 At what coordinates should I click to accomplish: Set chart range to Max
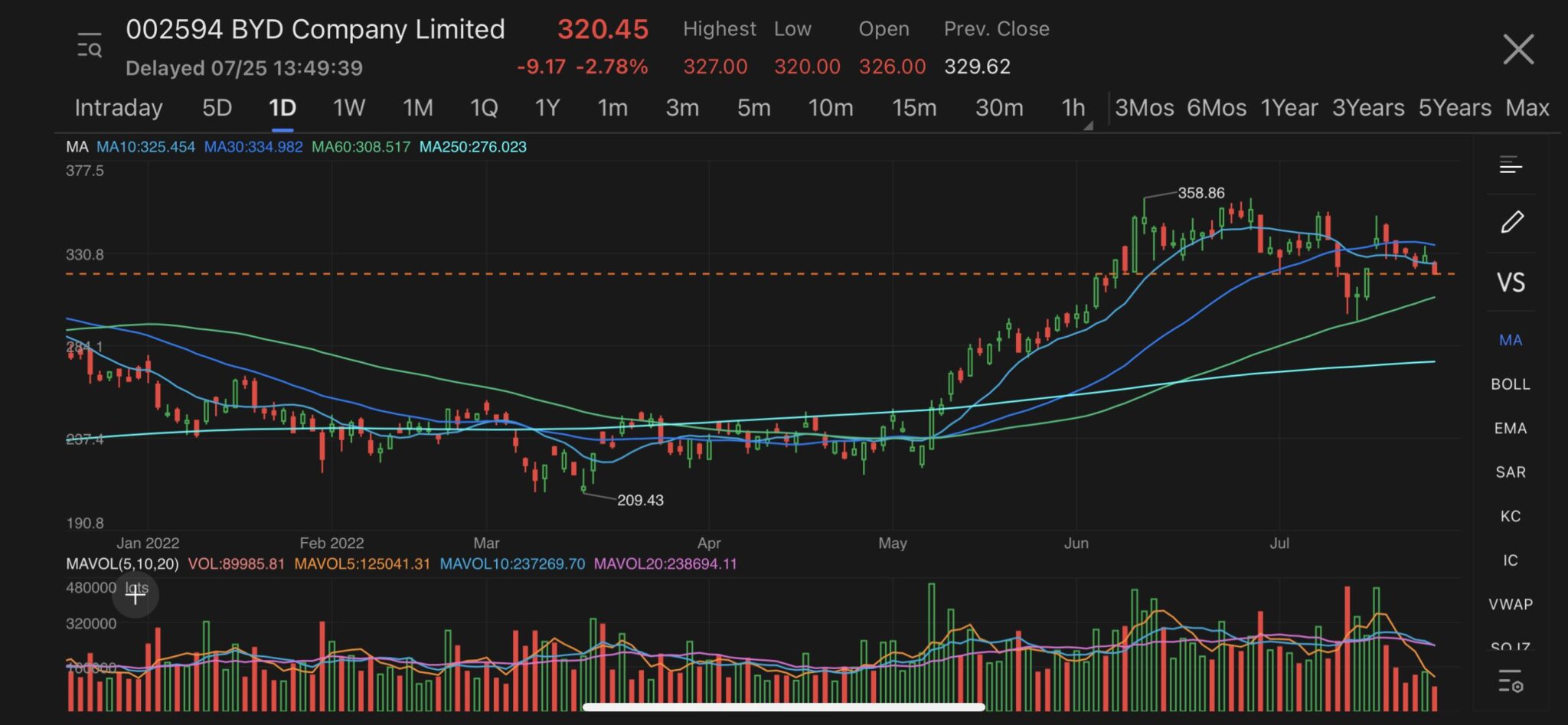[x=1527, y=108]
